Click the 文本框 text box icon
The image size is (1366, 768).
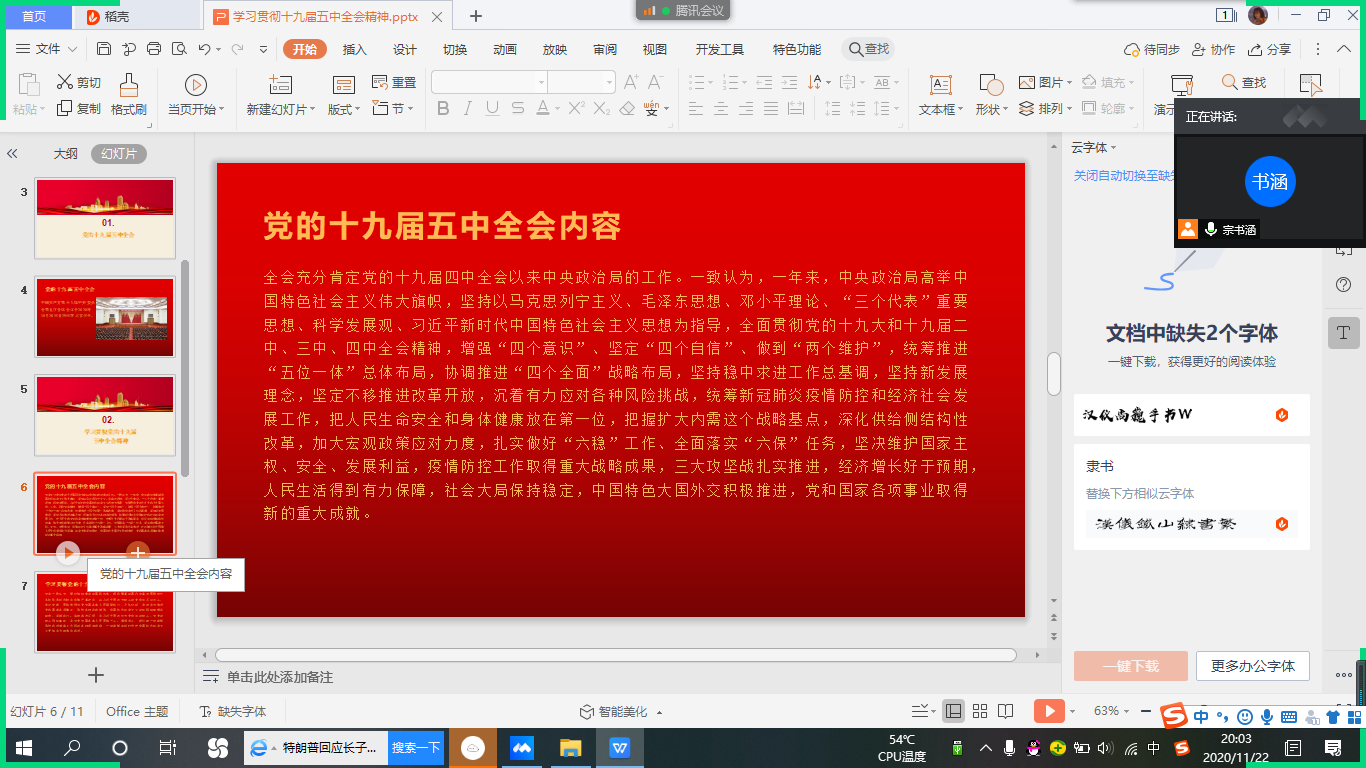[941, 85]
